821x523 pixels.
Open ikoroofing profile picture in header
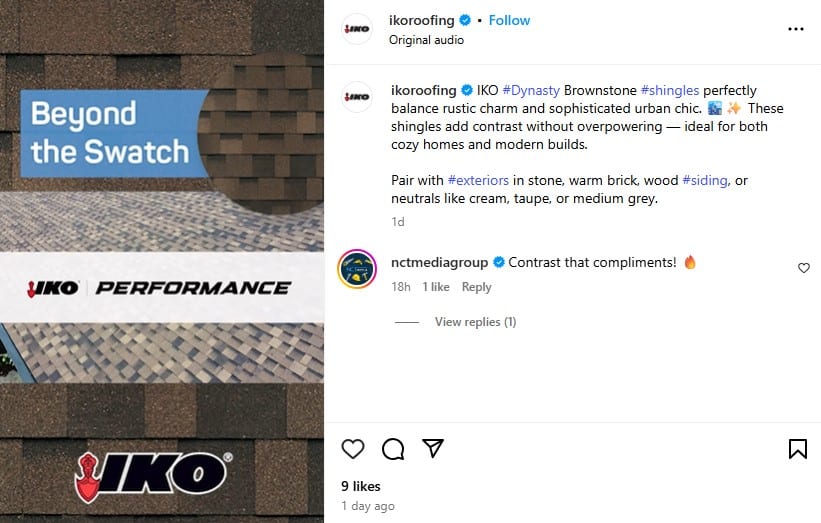pos(357,29)
